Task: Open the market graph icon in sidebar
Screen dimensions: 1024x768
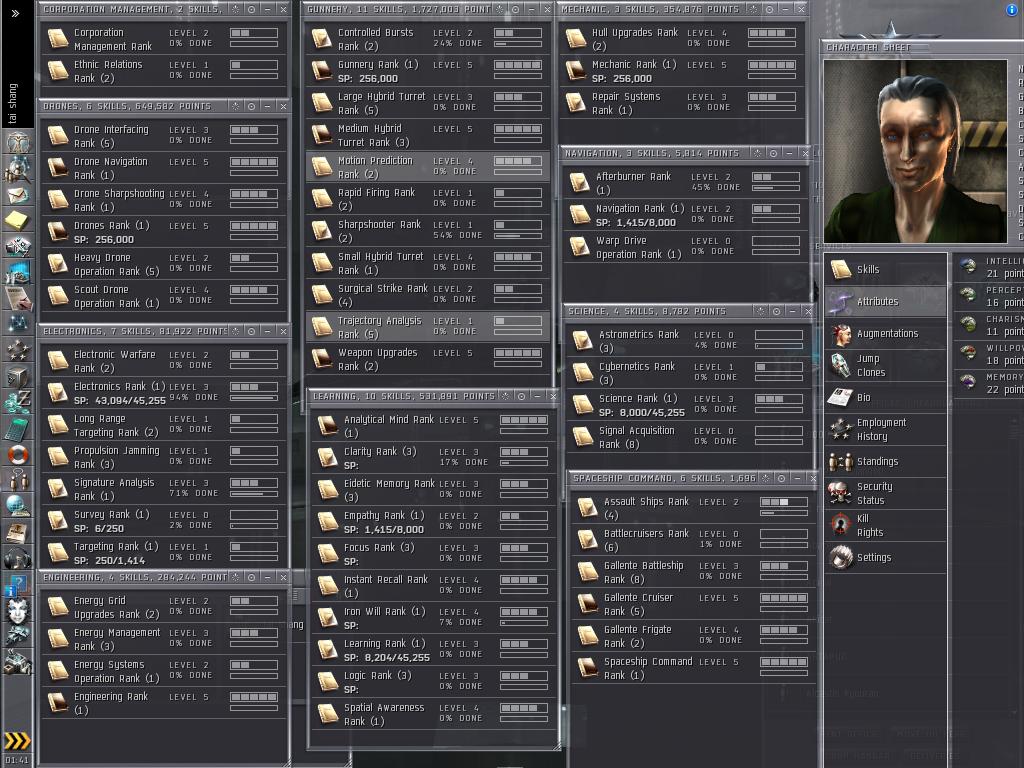Action: tap(18, 272)
